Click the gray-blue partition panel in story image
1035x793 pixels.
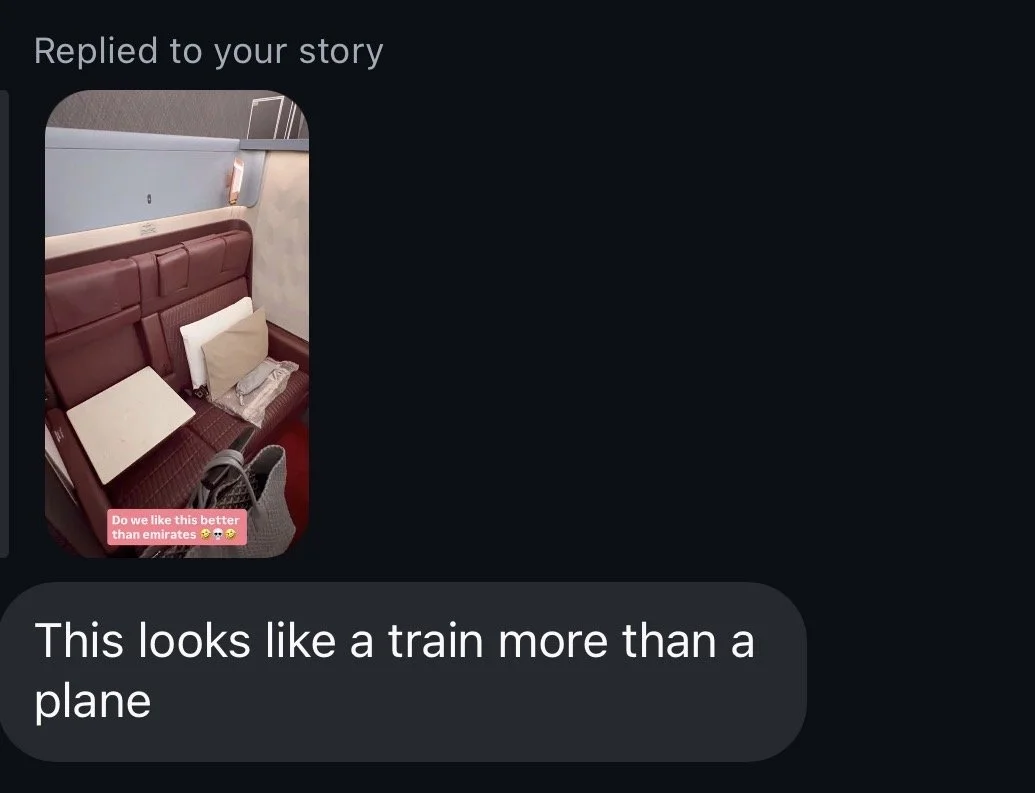[x=142, y=182]
